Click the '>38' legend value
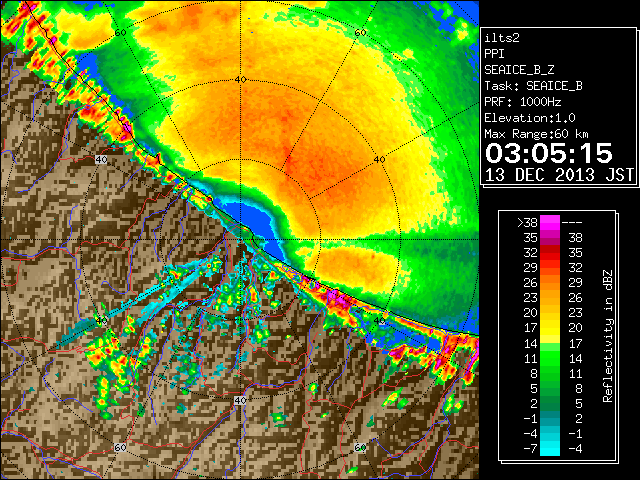The width and height of the screenshot is (640, 480). pos(527,222)
